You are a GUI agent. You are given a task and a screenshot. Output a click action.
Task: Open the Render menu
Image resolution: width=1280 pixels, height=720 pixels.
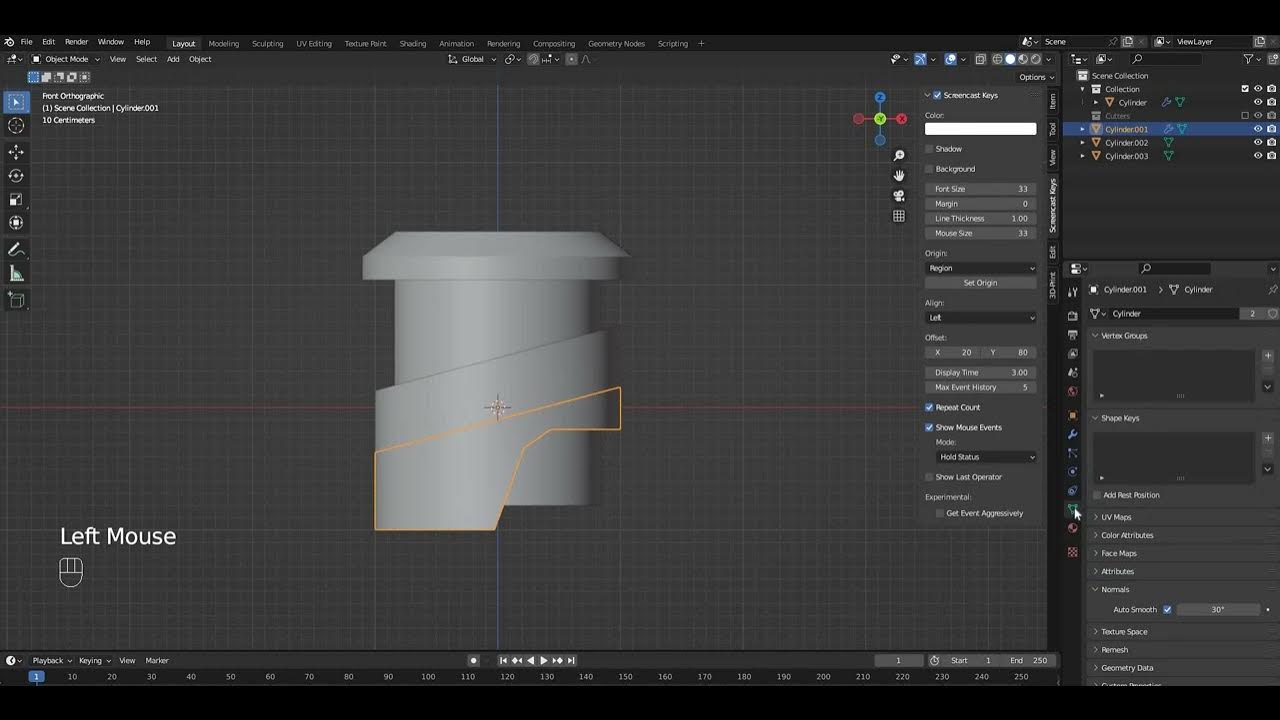pyautogui.click(x=76, y=42)
